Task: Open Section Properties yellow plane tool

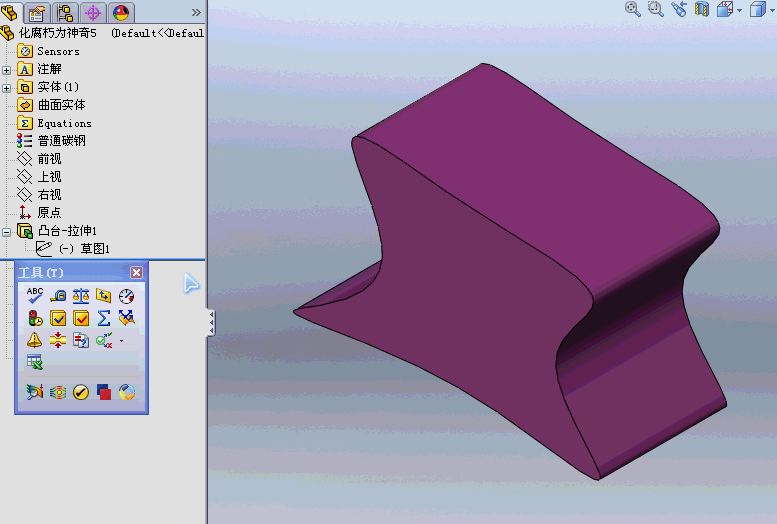Action: click(x=104, y=296)
